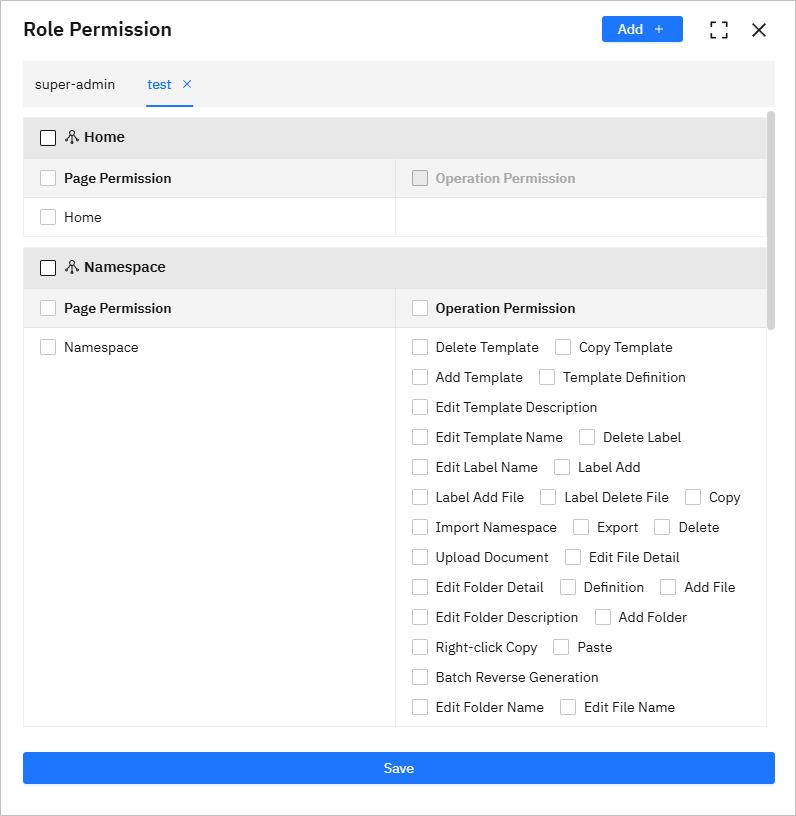
Task: Select all Namespace Operation Permission checkbox
Action: coord(420,308)
